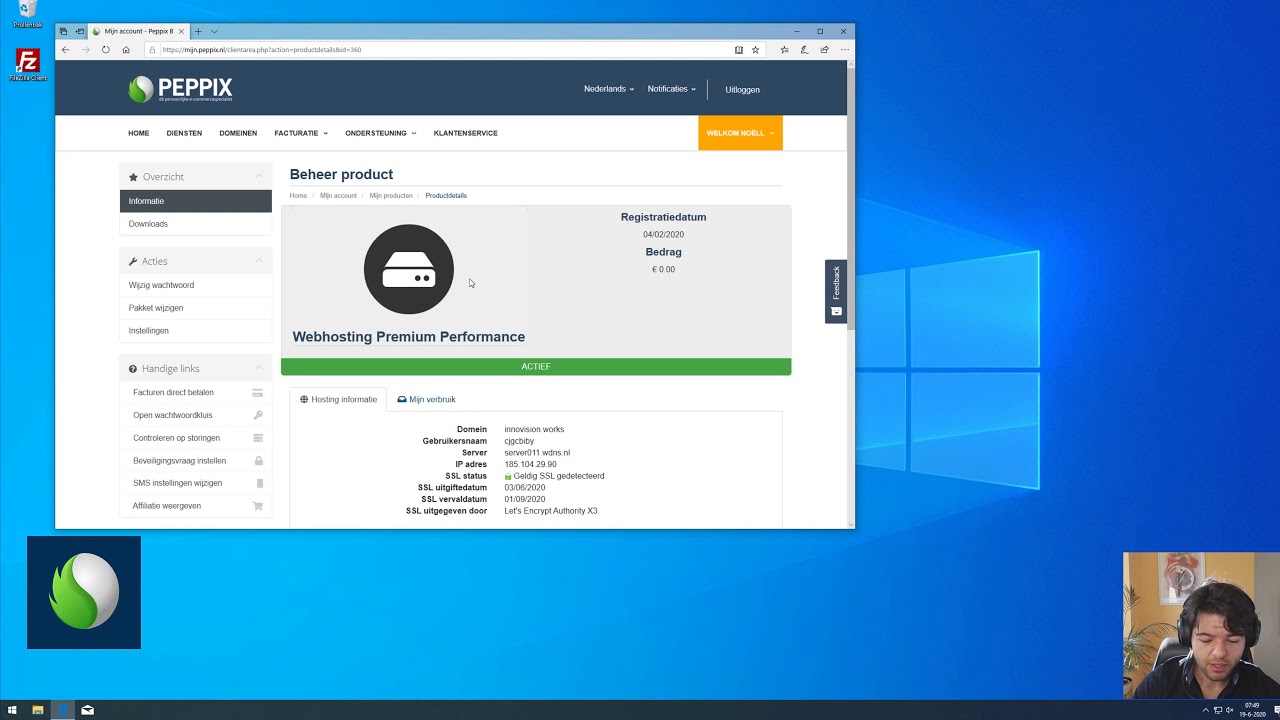Open File Explorer from taskbar
The image size is (1280, 720).
point(38,710)
